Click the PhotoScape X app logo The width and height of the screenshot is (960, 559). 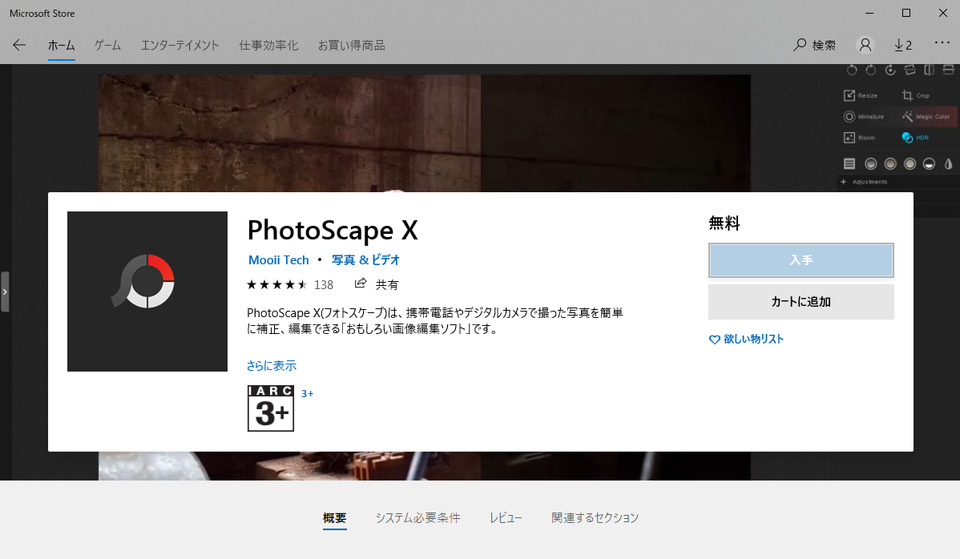[147, 291]
